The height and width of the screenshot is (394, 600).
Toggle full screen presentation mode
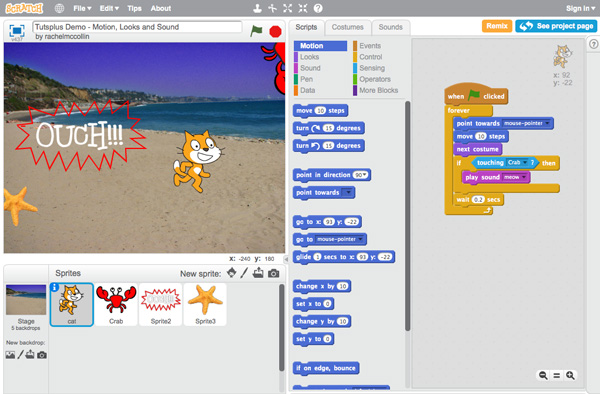point(17,31)
